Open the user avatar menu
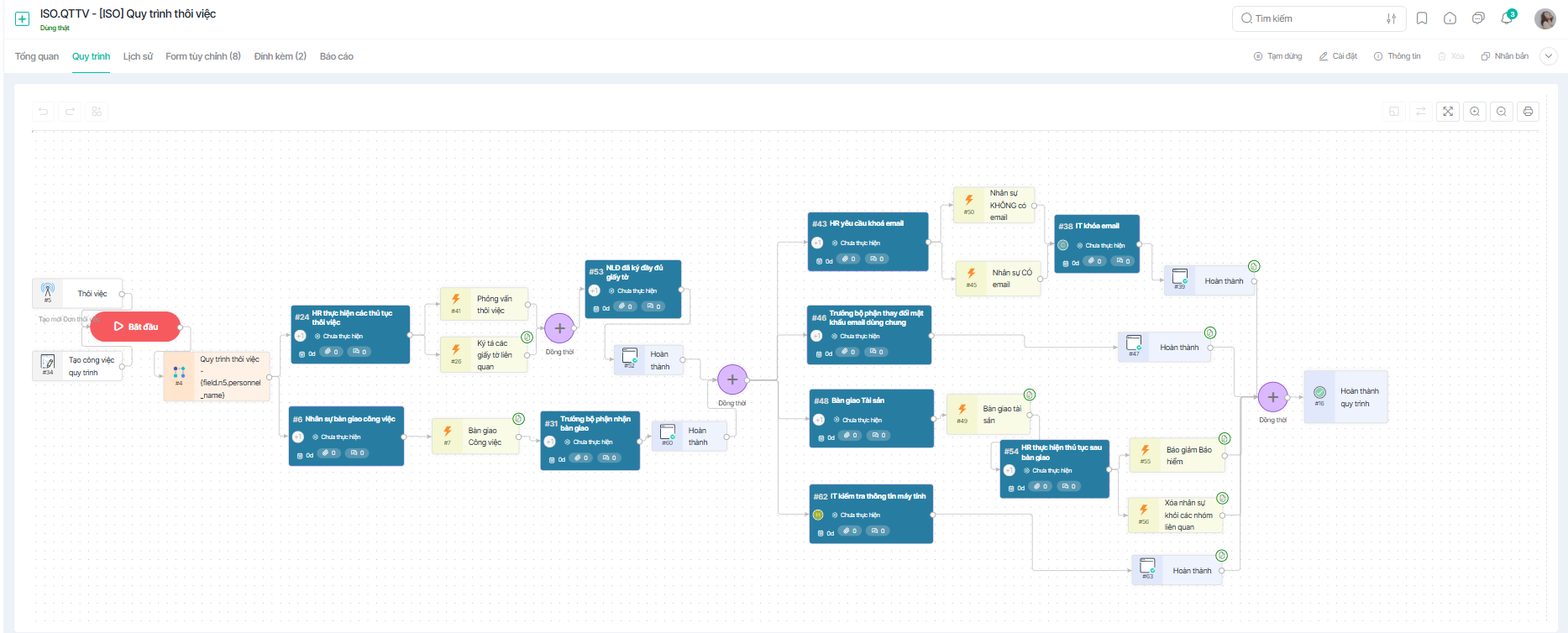 click(1545, 18)
